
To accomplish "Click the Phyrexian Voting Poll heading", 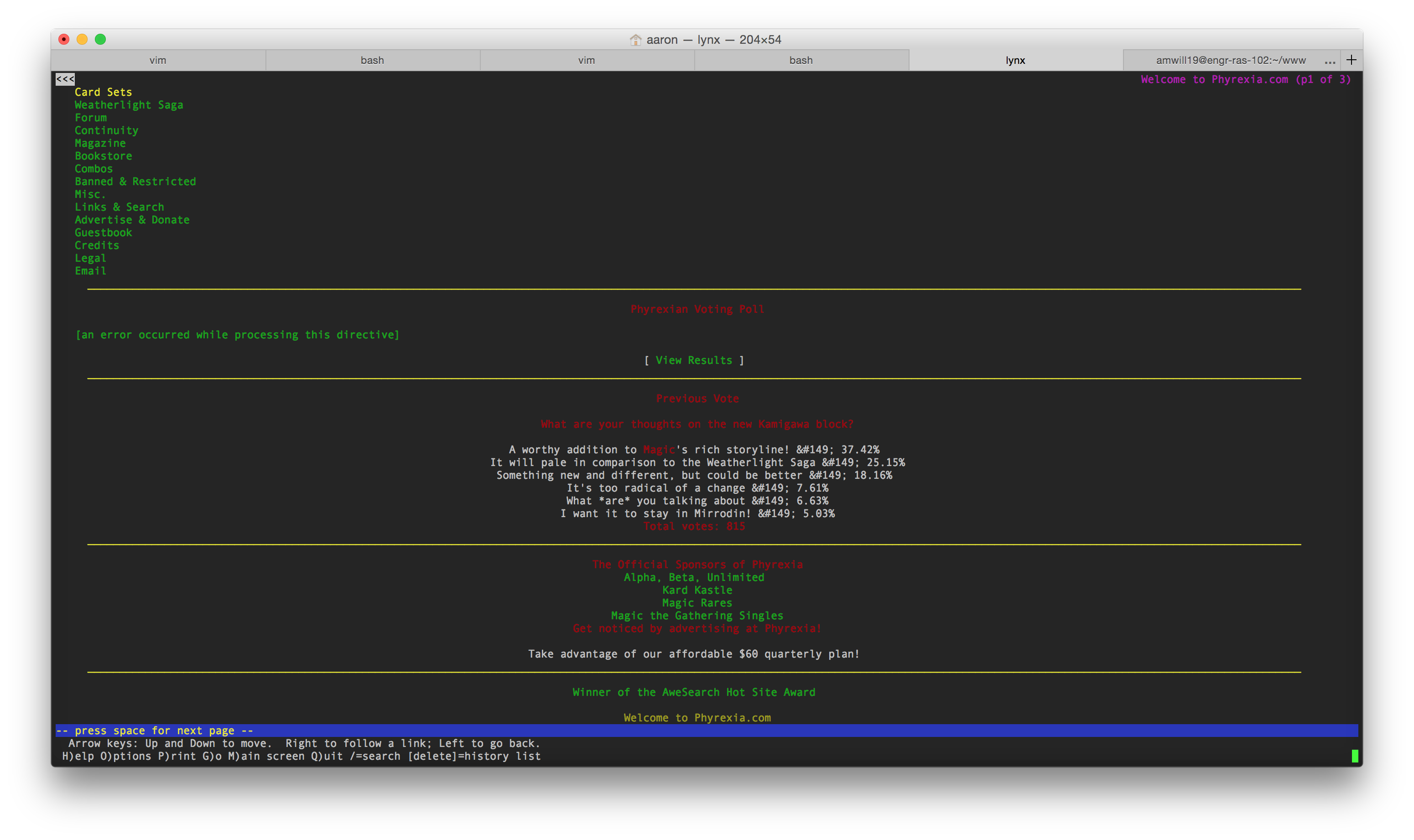I will click(697, 309).
